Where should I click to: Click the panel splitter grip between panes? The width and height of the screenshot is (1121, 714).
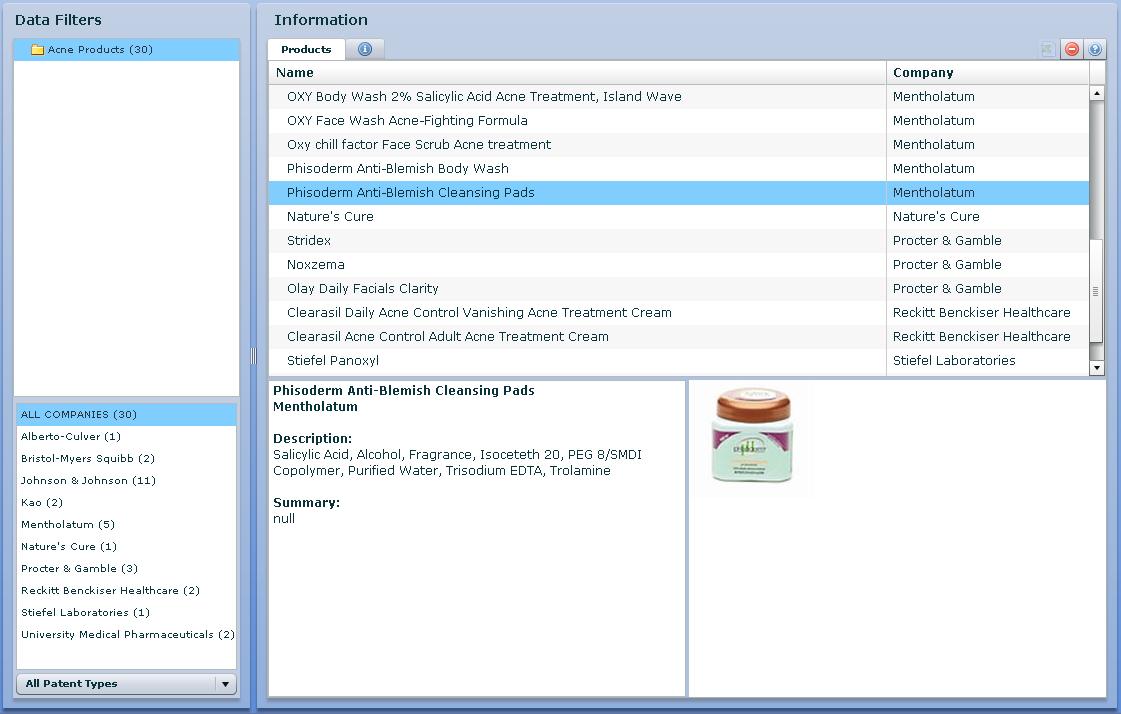tap(253, 356)
